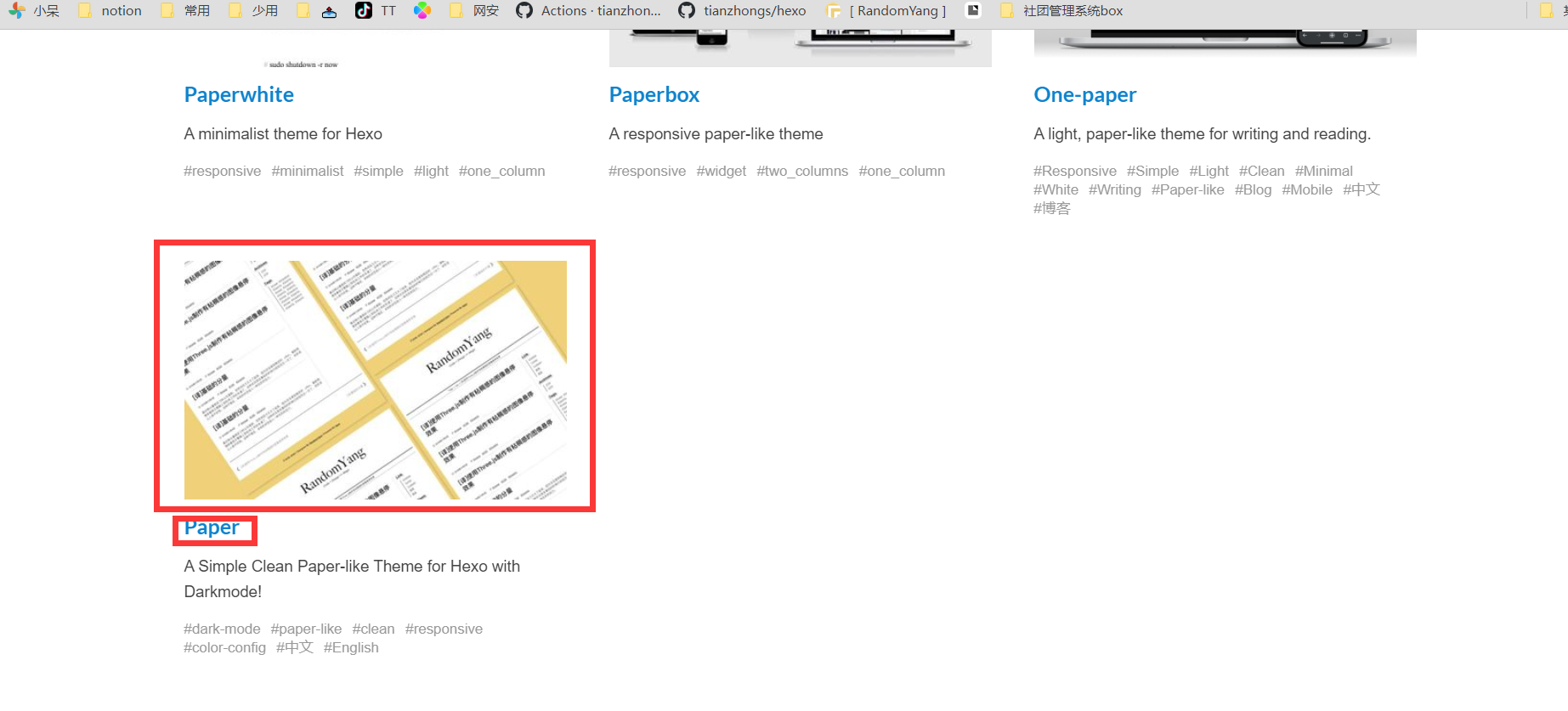The image size is (1568, 711).
Task: Open the One-paper theme link
Action: (x=1084, y=94)
